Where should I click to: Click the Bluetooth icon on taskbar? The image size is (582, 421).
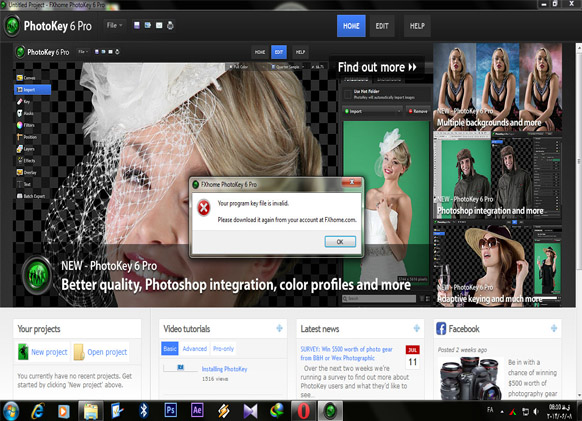144,411
